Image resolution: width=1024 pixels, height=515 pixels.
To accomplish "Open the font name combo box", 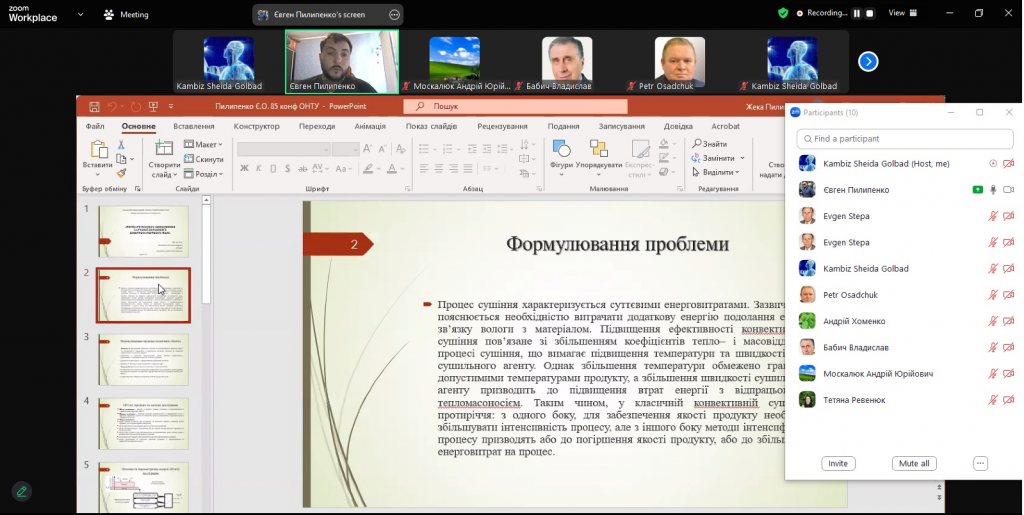I will (x=283, y=149).
